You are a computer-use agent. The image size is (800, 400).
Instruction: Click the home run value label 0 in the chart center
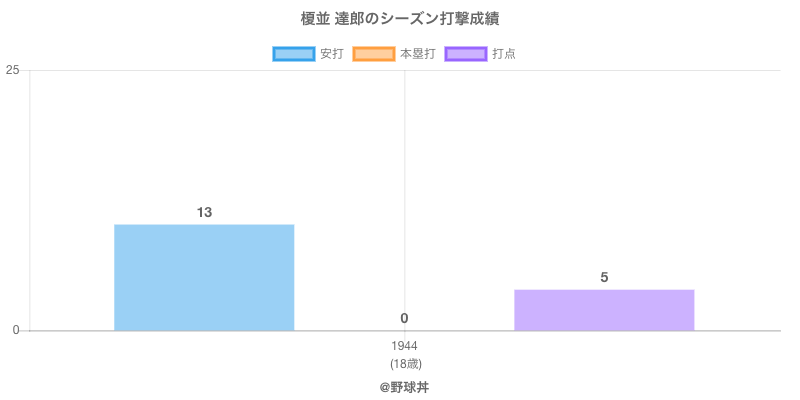point(404,318)
